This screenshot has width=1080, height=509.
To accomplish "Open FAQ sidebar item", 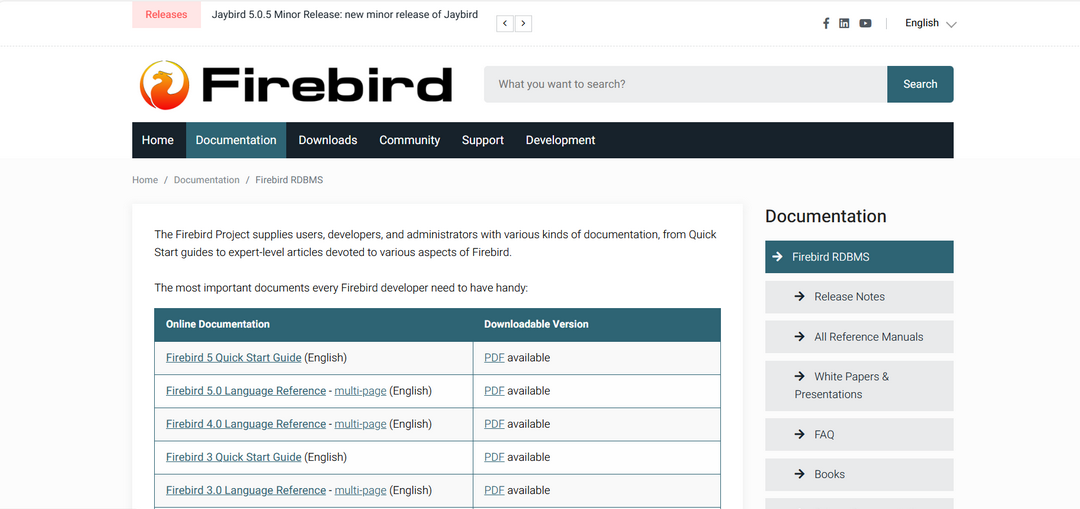I will 859,435.
